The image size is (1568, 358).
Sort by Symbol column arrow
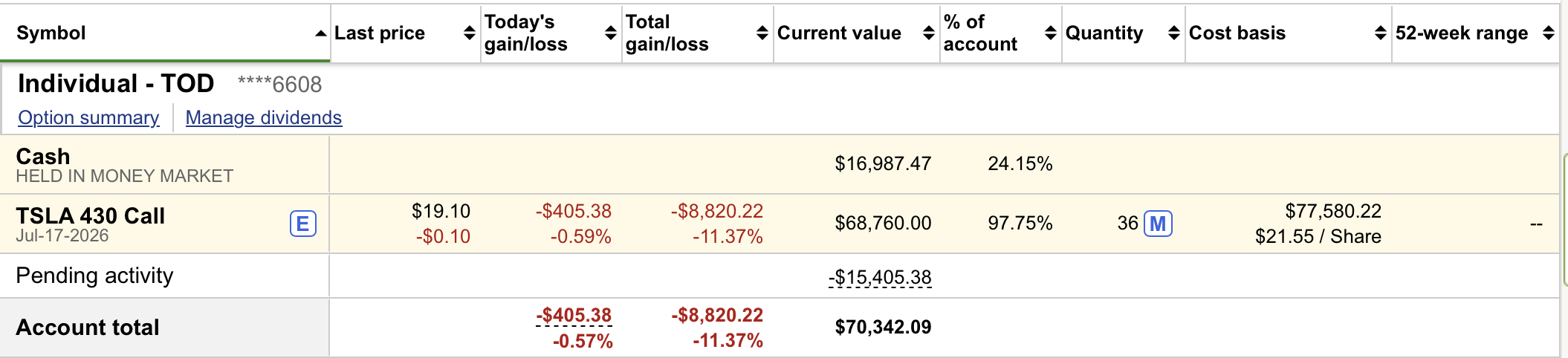tap(320, 33)
